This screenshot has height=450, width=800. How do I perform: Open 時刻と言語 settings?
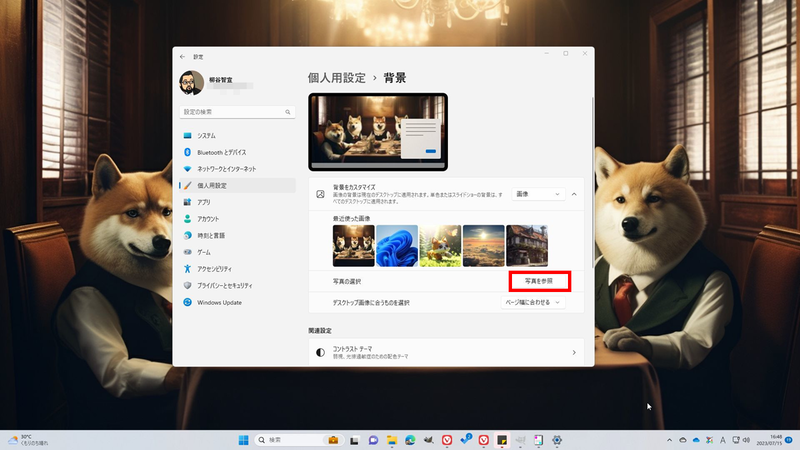tap(237, 235)
